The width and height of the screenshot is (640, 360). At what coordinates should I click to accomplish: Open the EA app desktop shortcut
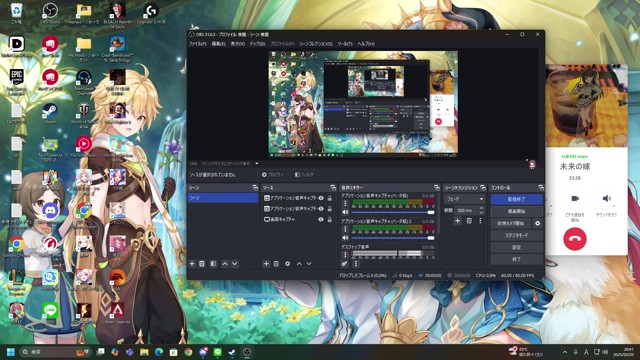(x=118, y=280)
